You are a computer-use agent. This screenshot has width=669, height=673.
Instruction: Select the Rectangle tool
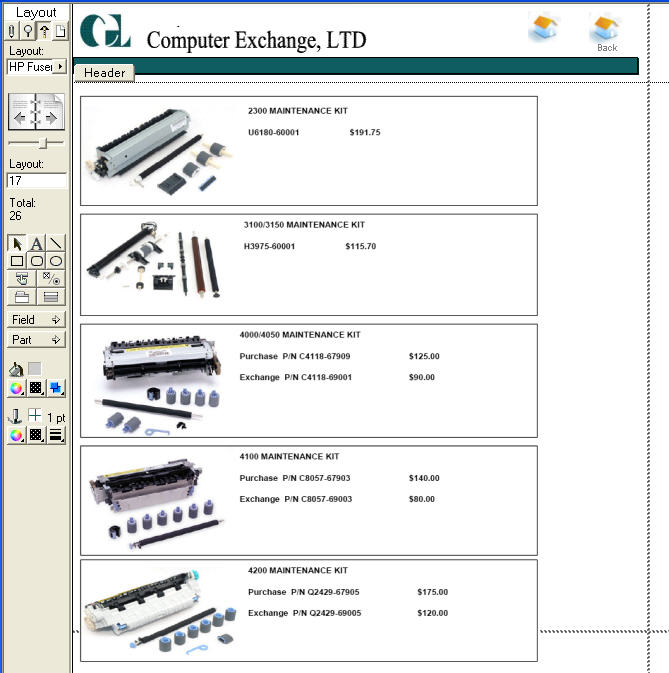(x=17, y=261)
